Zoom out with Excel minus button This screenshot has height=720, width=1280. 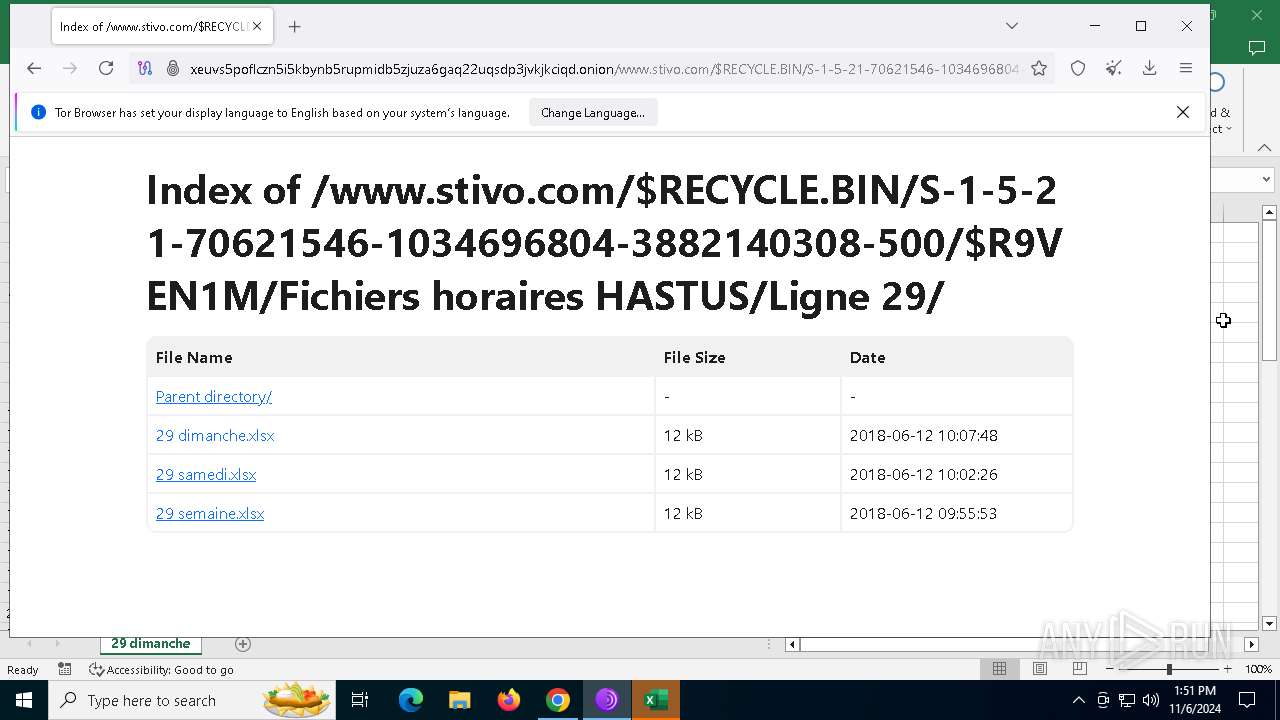click(1110, 669)
